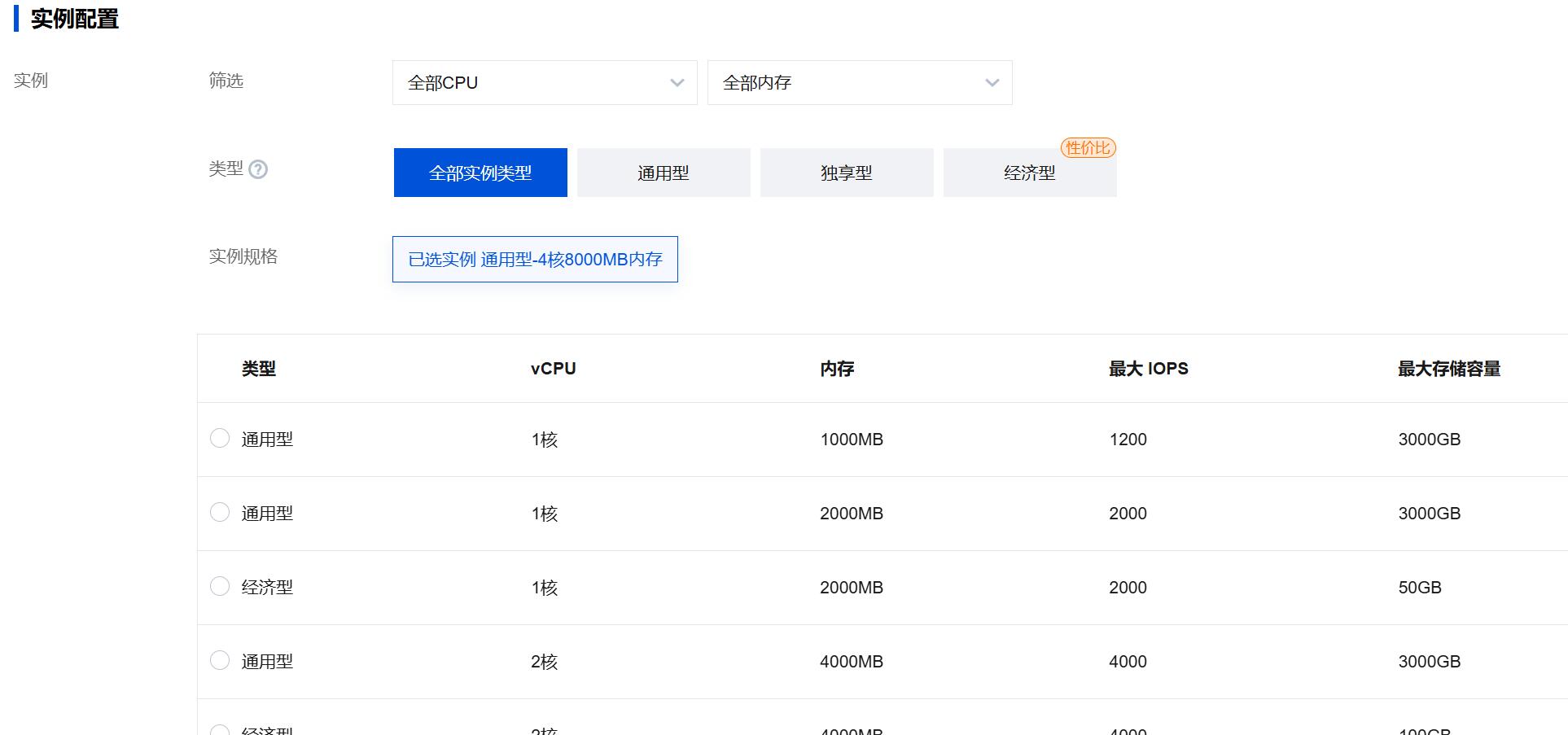The height and width of the screenshot is (735, 1568).
Task: Select radio for 通用型 1核 2000MB
Action: pyautogui.click(x=220, y=512)
